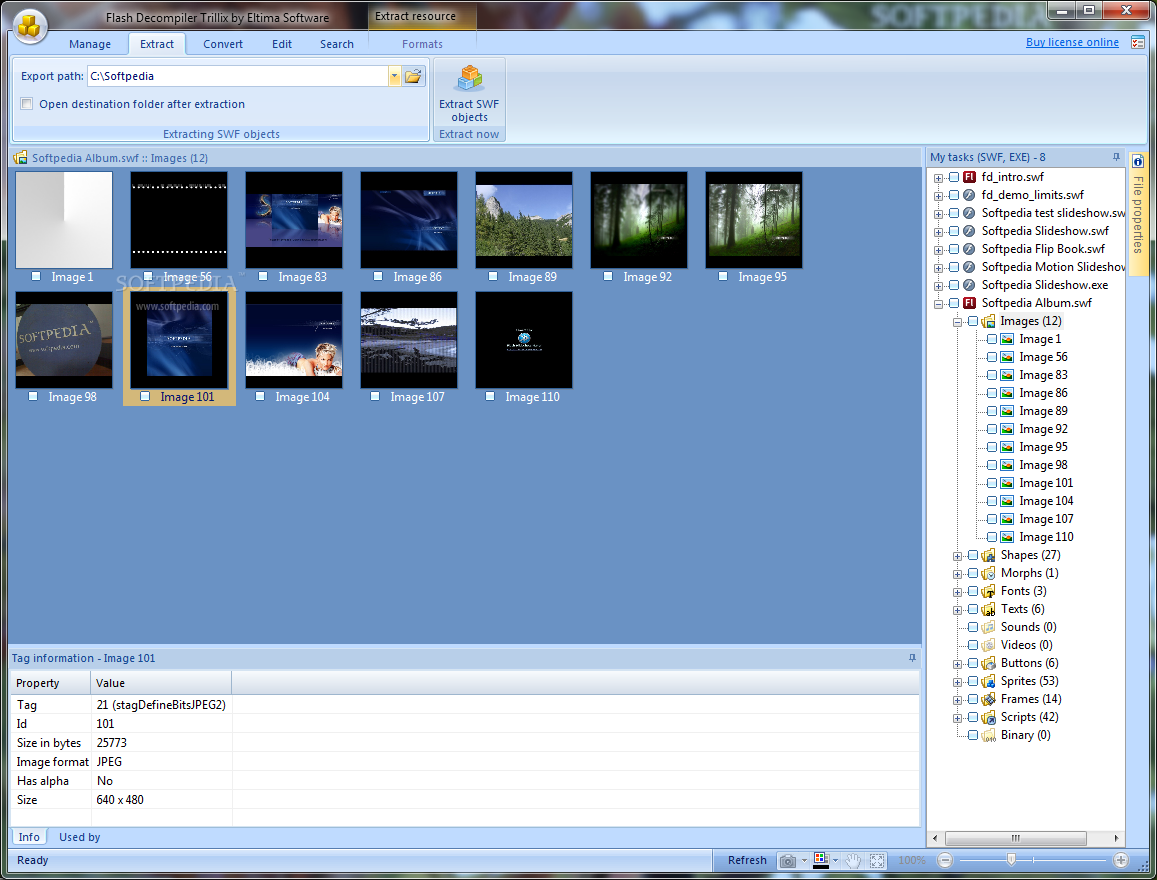Switch to the Convert ribbon tab
Image resolution: width=1157 pixels, height=880 pixels.
pyautogui.click(x=223, y=44)
